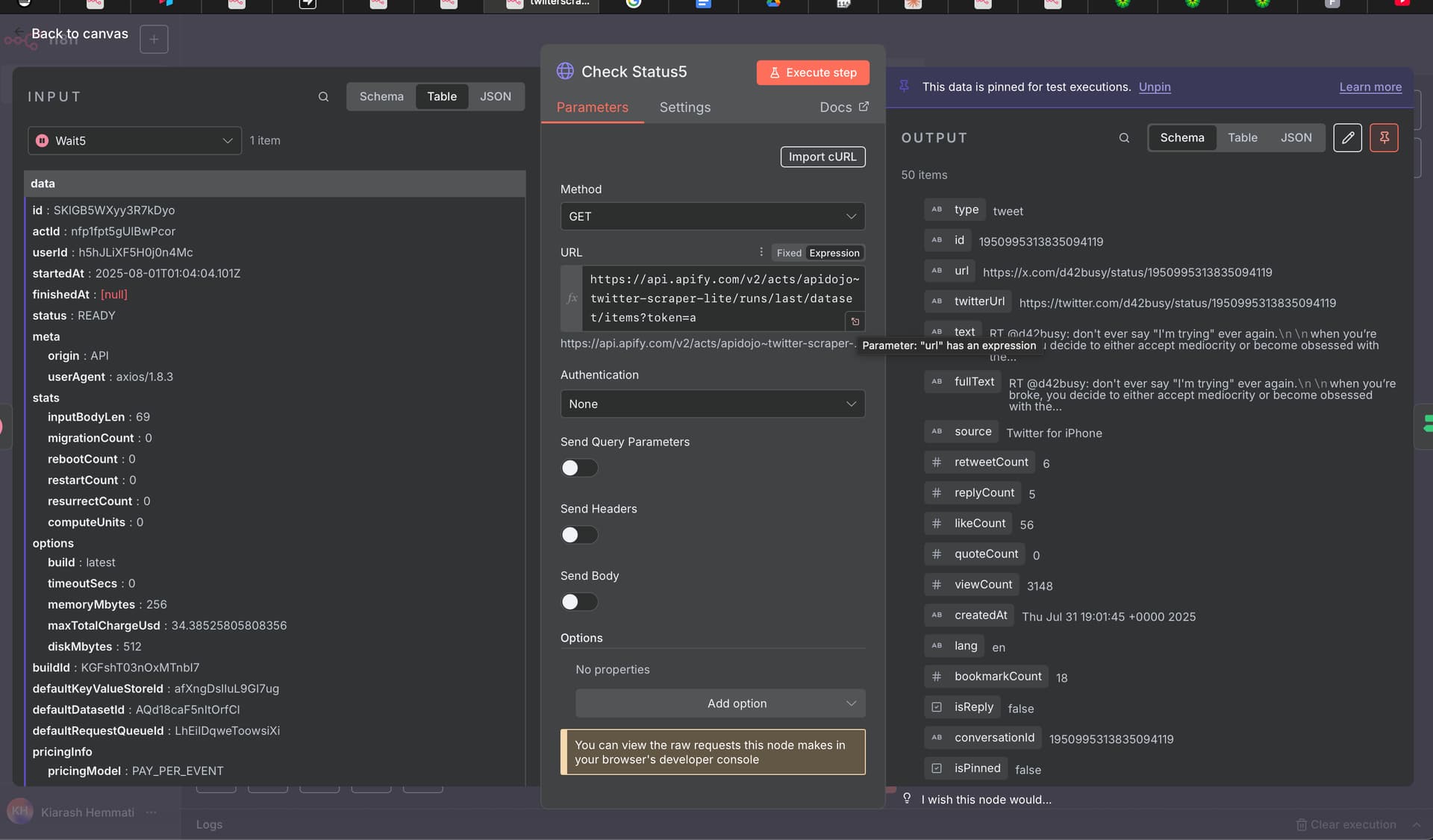Click I wish this node would... link
Screen dimensions: 1433x840
click(986, 799)
